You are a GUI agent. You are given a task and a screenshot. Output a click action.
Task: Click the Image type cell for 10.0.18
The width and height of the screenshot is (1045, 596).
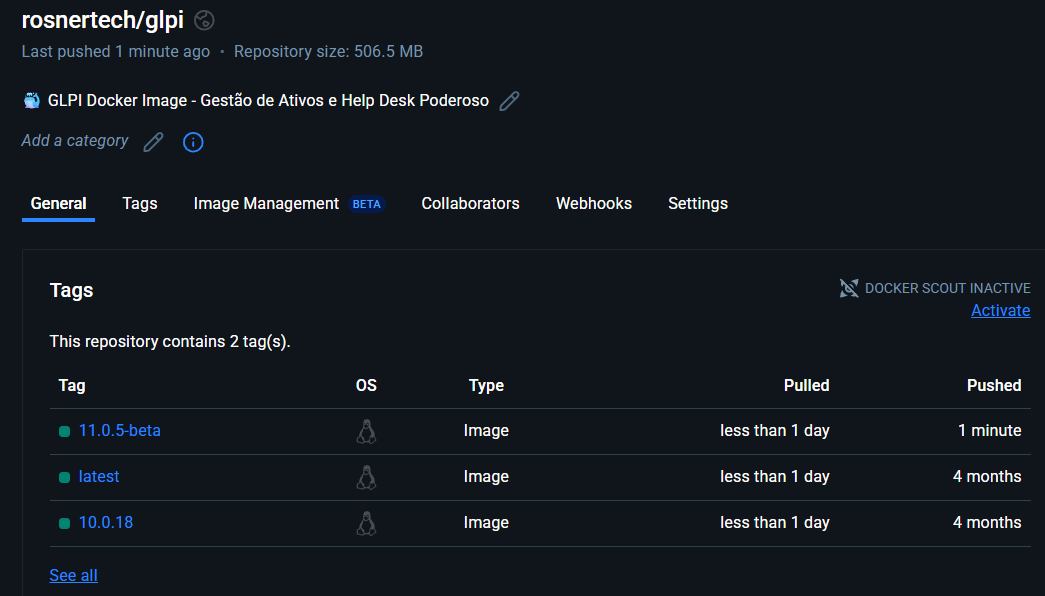click(487, 523)
